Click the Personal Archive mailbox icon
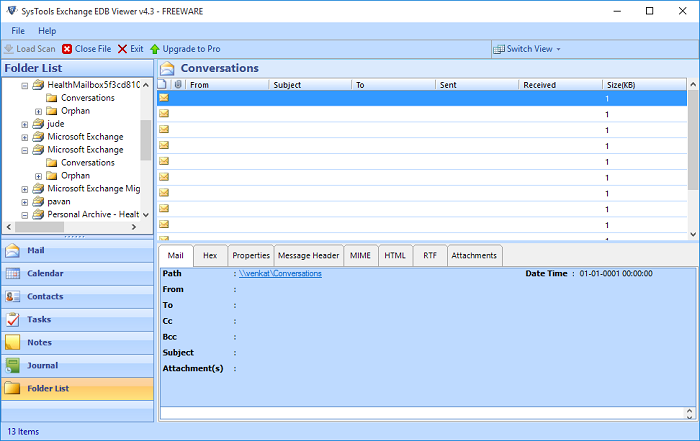 pos(38,215)
